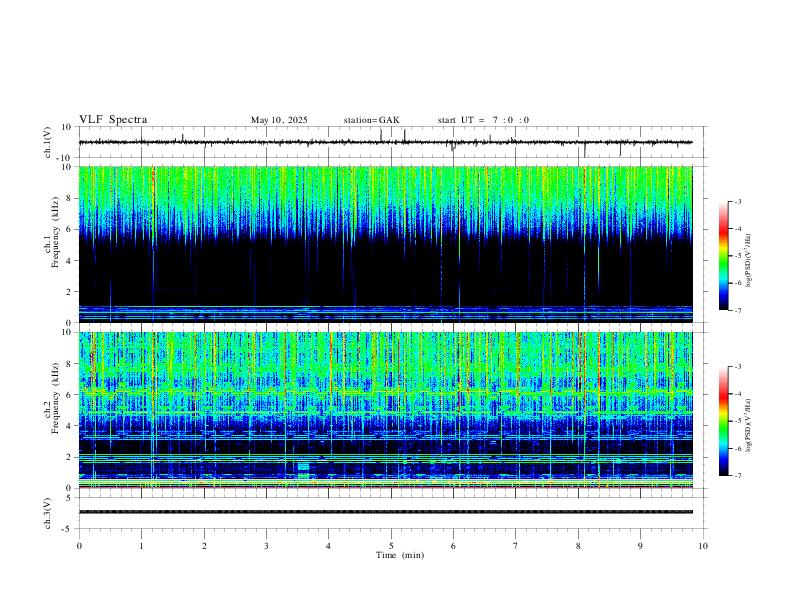The width and height of the screenshot is (792, 612).
Task: Click the "10" tick on Time axis
Action: [x=703, y=546]
